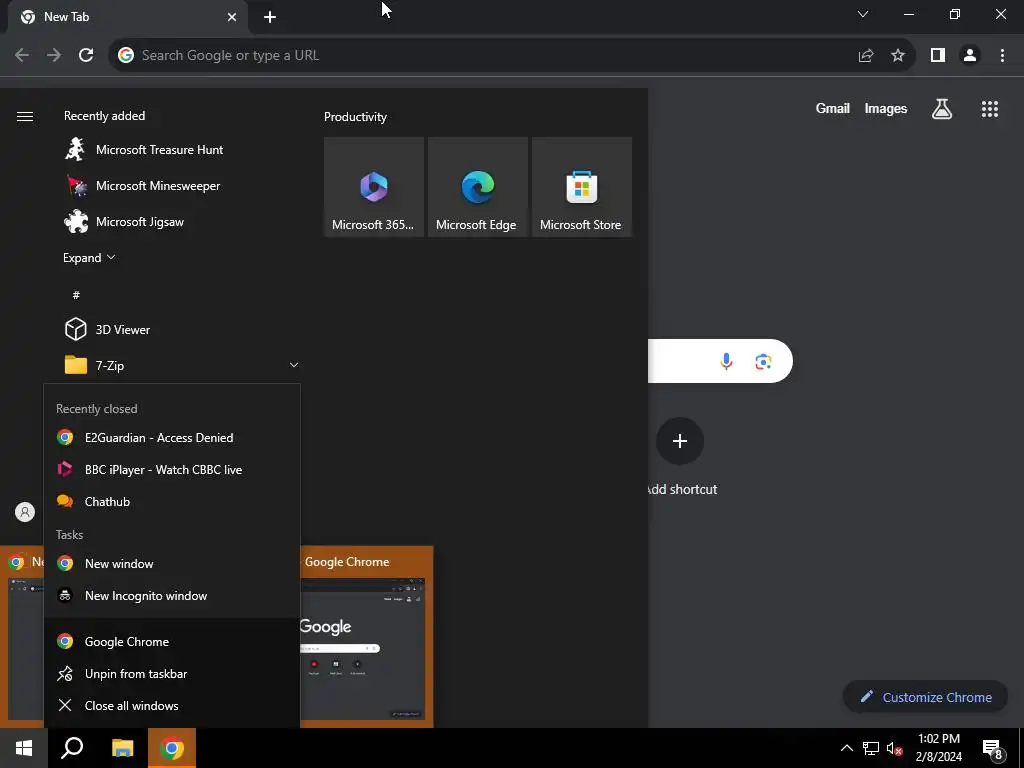Click Chrome's forward navigation arrow
The image size is (1024, 768).
(x=54, y=55)
